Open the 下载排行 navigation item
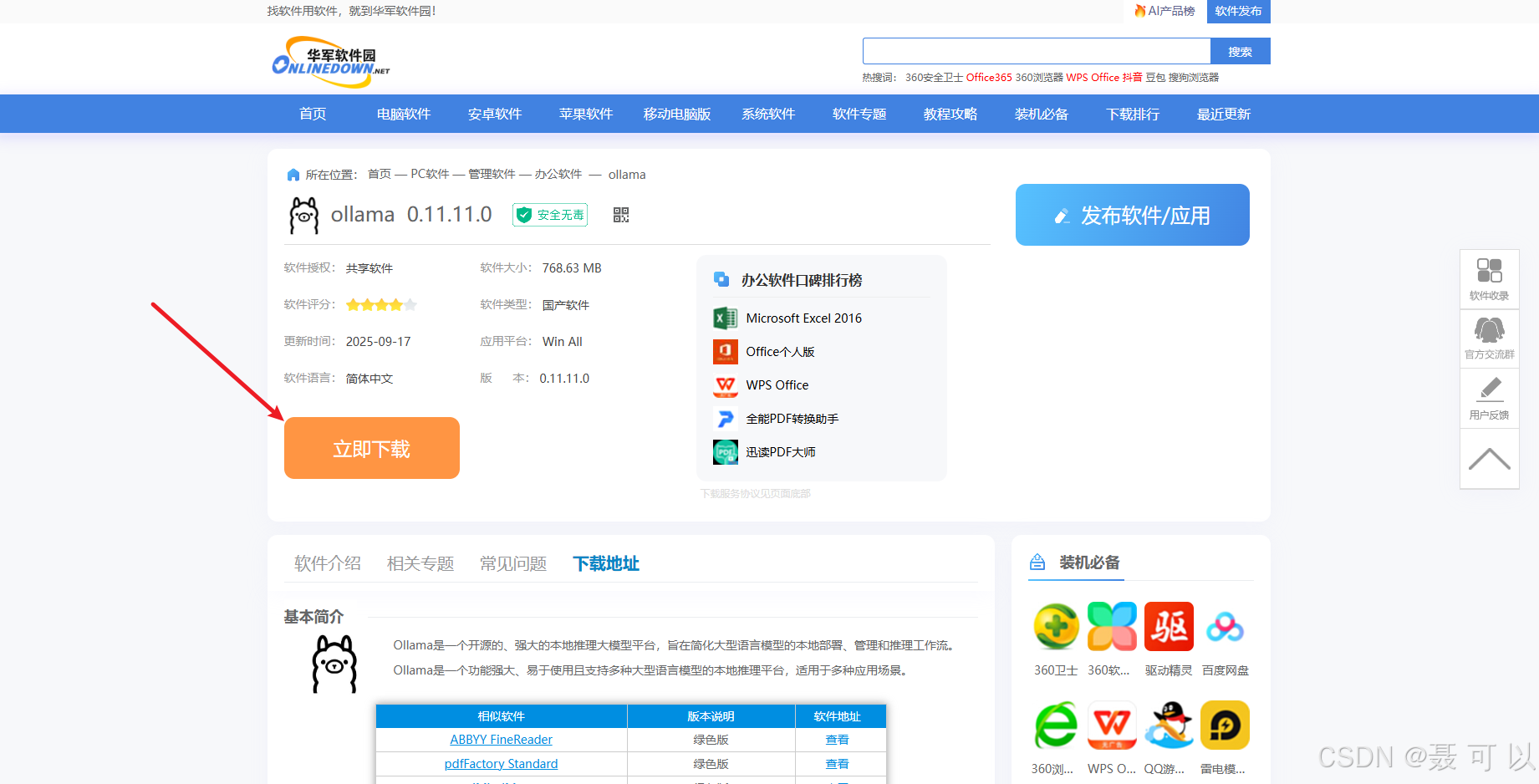 point(1133,114)
